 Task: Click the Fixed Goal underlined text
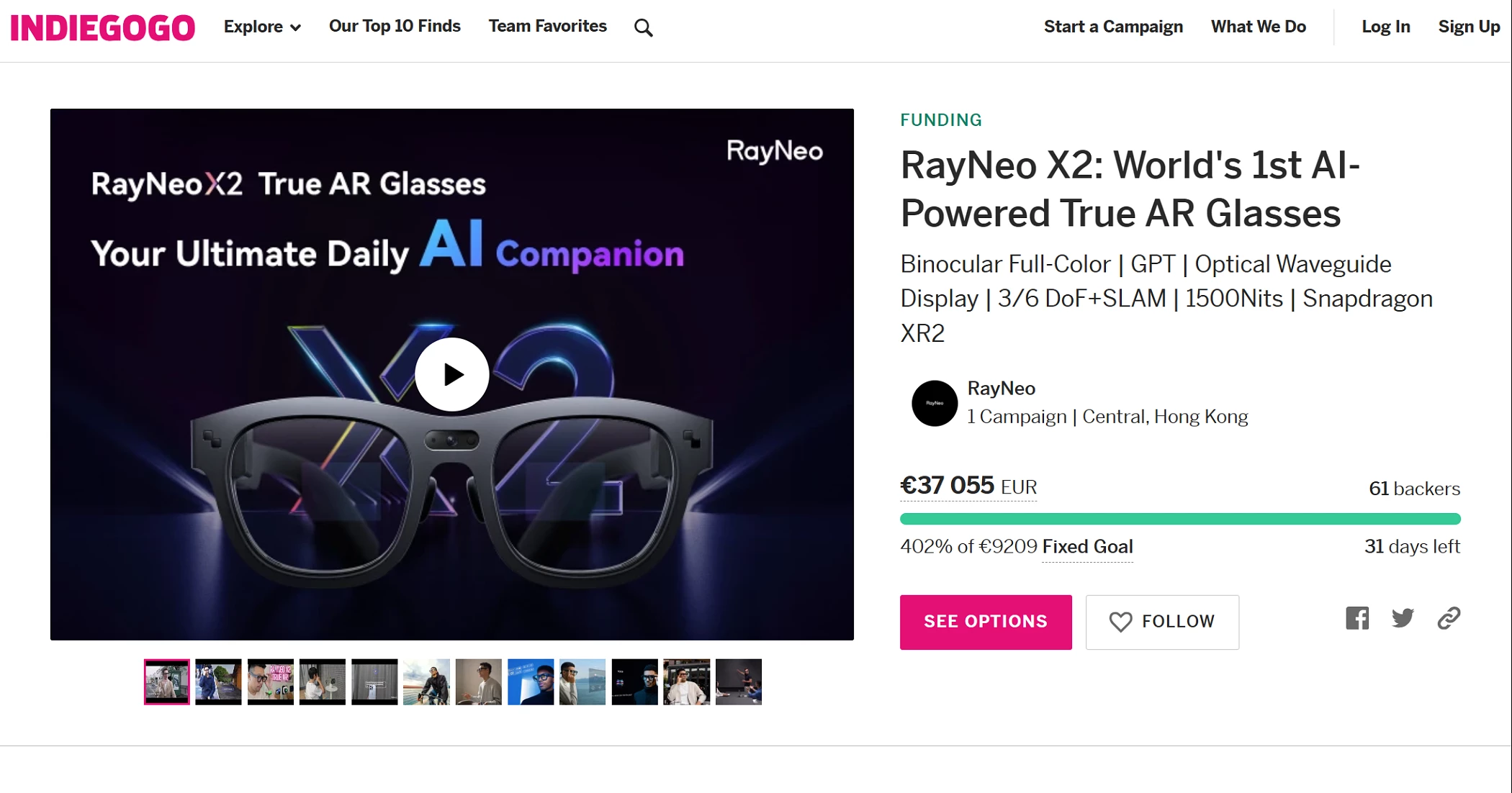pos(1087,547)
